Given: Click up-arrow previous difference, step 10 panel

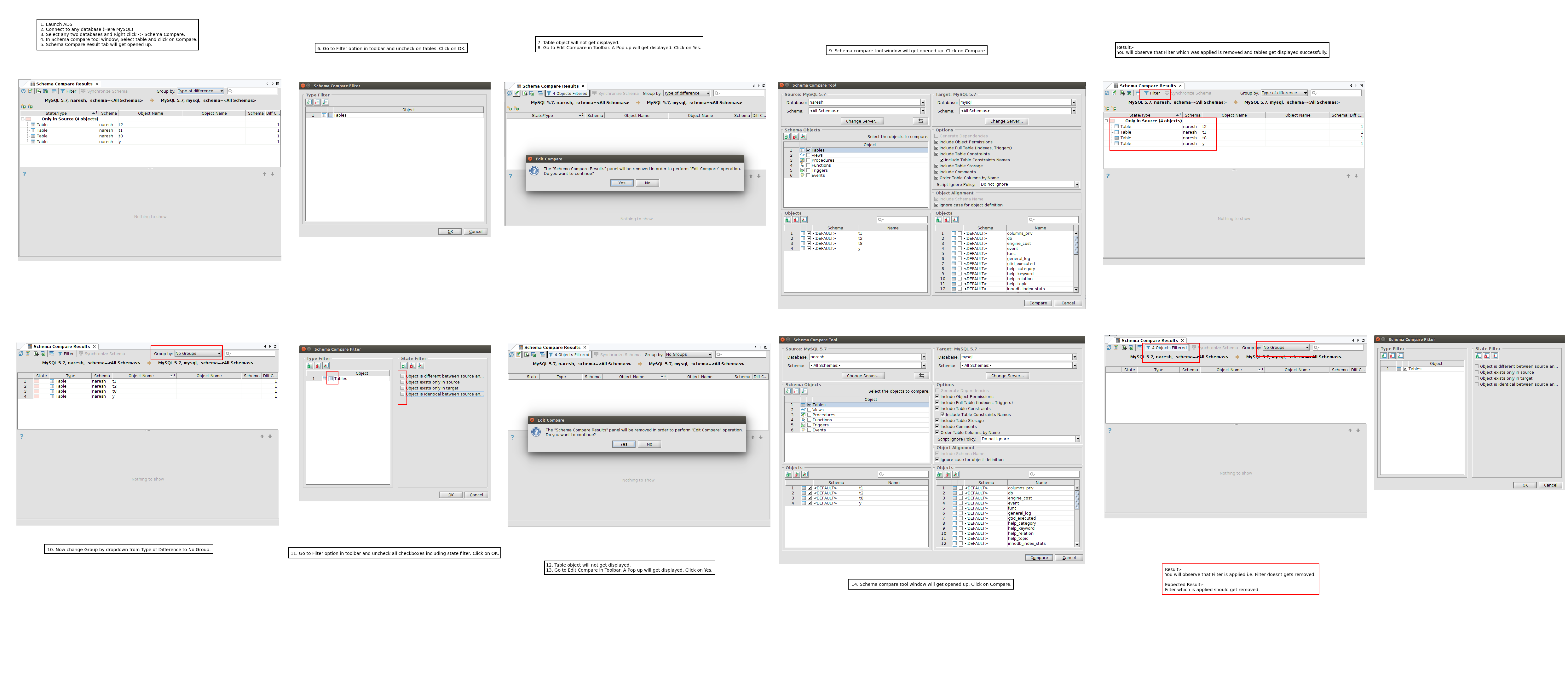Looking at the screenshot, I should point(262,436).
